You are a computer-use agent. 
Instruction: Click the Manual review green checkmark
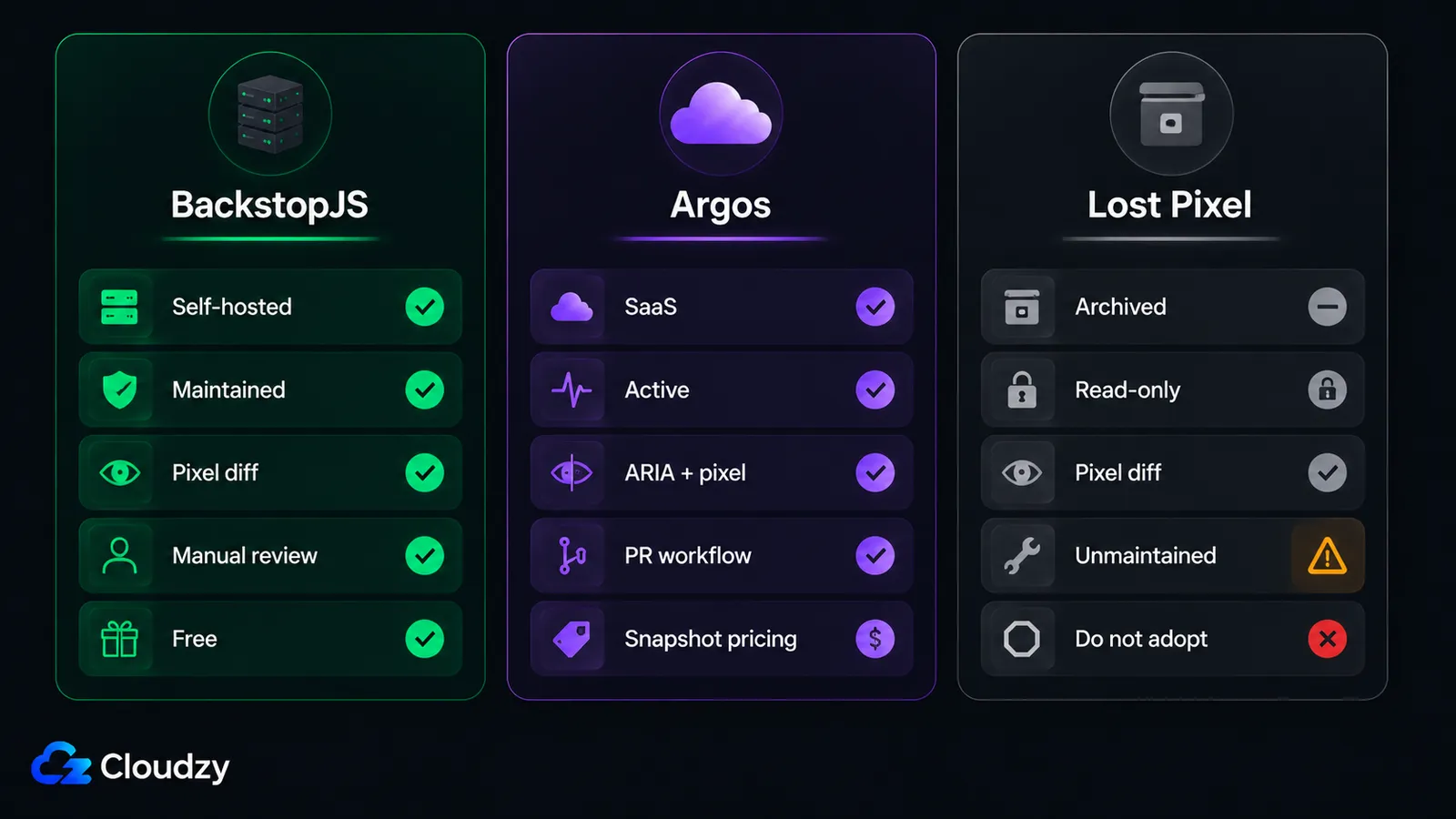tap(425, 555)
